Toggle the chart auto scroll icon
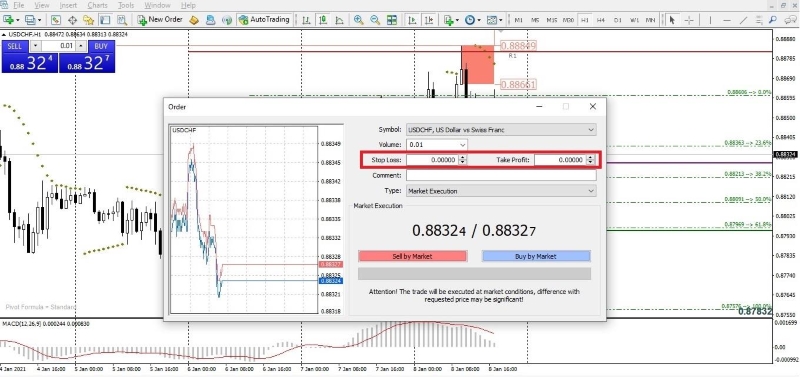 tap(412, 20)
